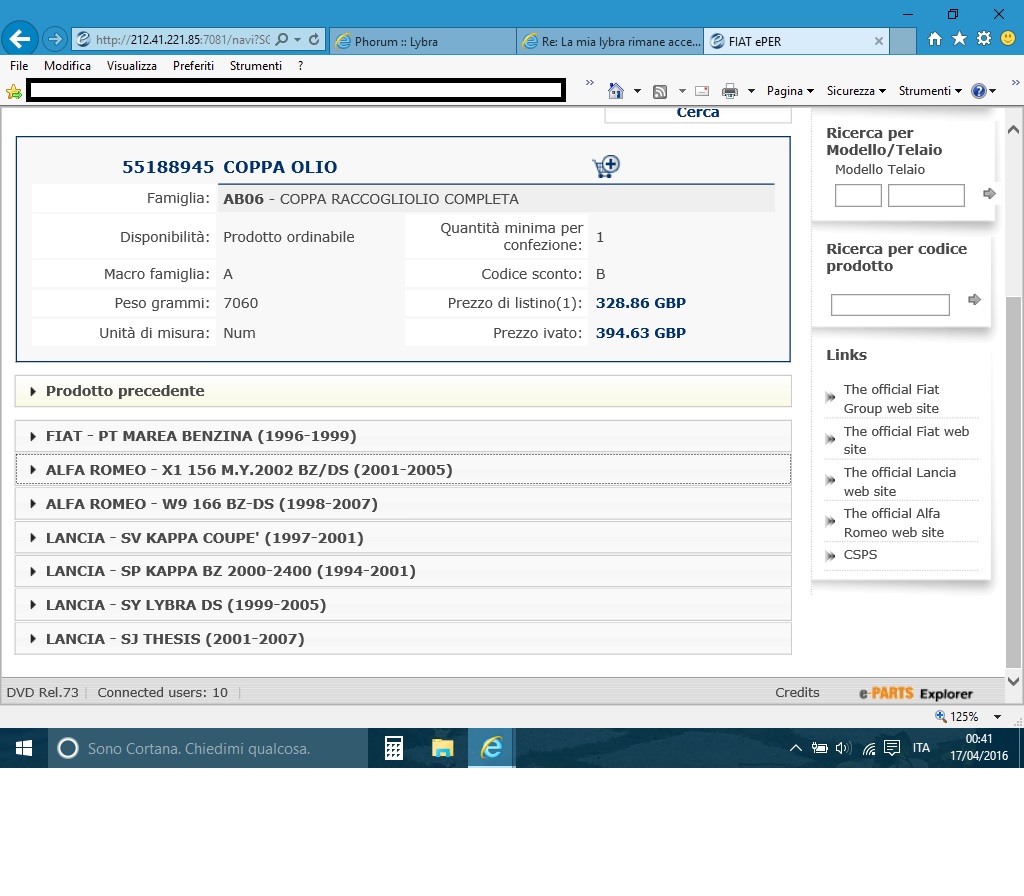Open favorites with the star icon

[959, 39]
